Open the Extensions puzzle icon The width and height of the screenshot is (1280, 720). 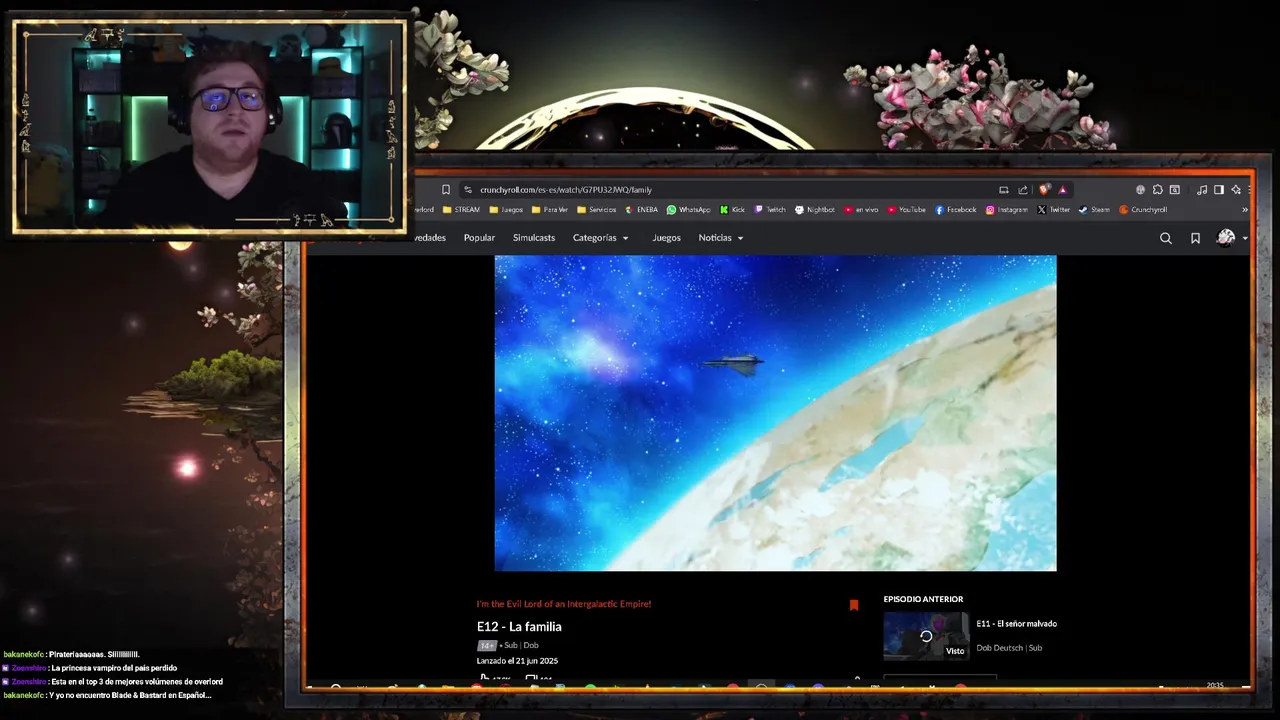pyautogui.click(x=1157, y=190)
